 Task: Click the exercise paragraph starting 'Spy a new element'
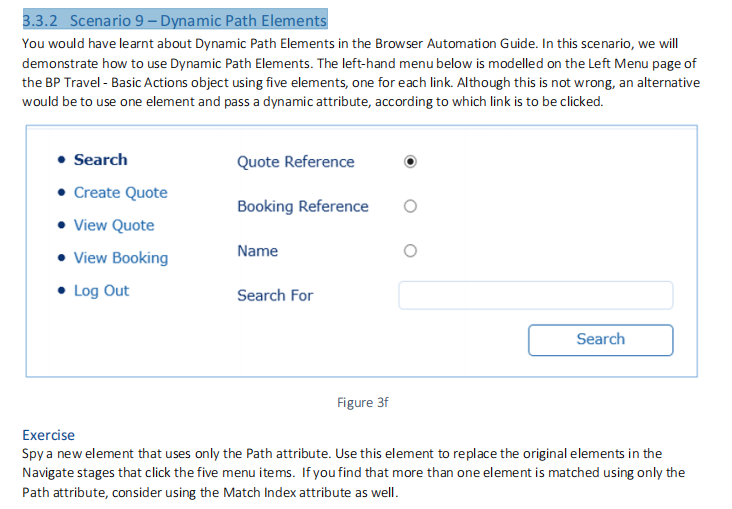353,473
